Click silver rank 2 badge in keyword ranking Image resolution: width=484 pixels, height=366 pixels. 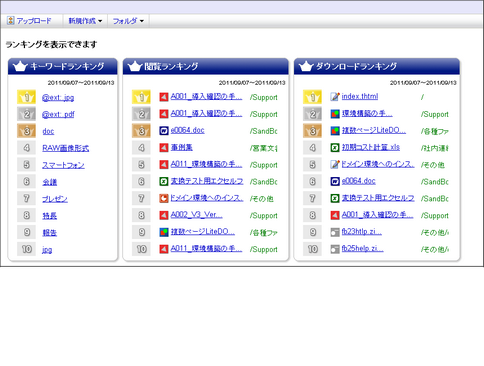(26, 114)
